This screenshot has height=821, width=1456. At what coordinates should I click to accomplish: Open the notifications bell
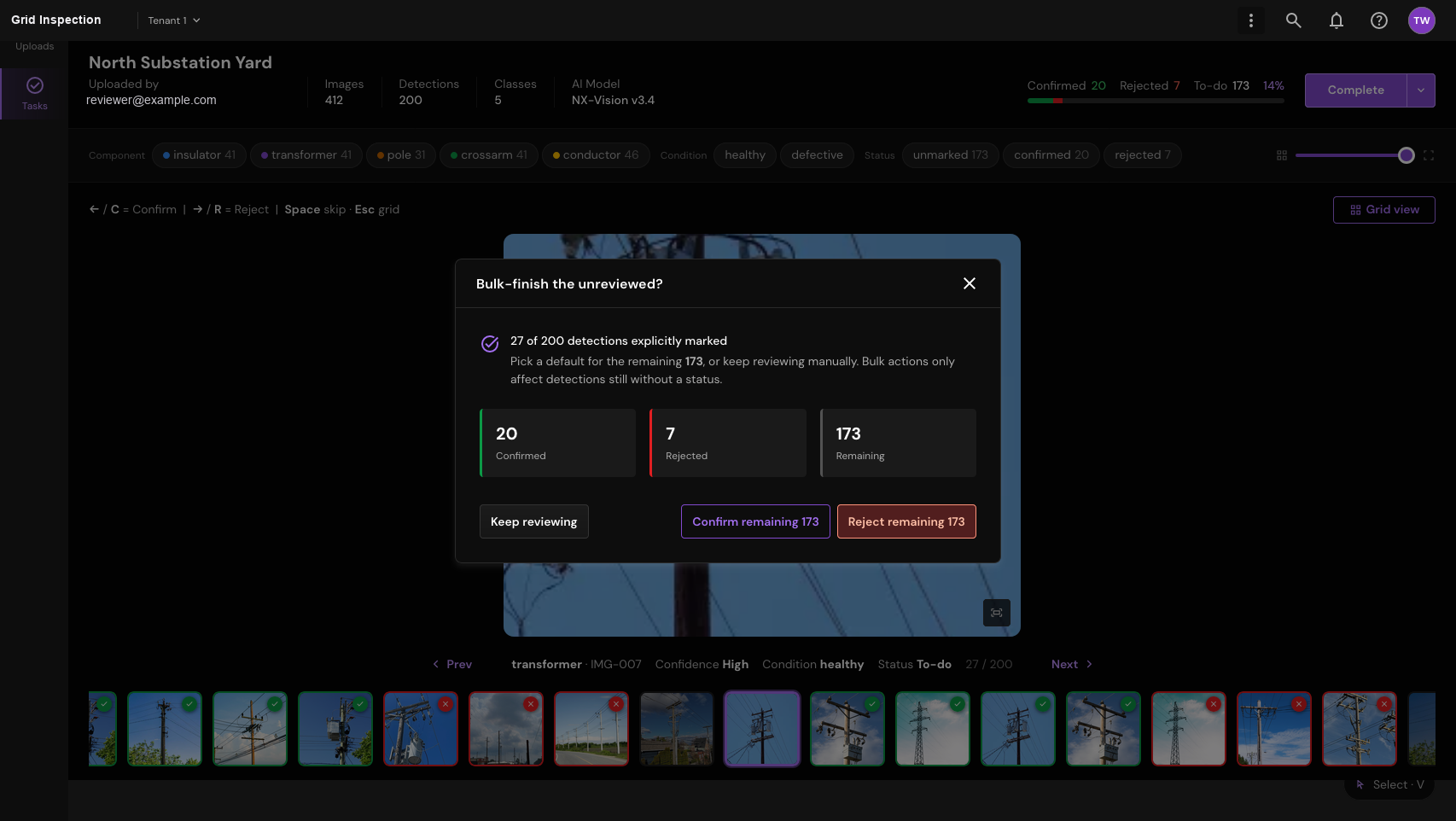[x=1337, y=20]
